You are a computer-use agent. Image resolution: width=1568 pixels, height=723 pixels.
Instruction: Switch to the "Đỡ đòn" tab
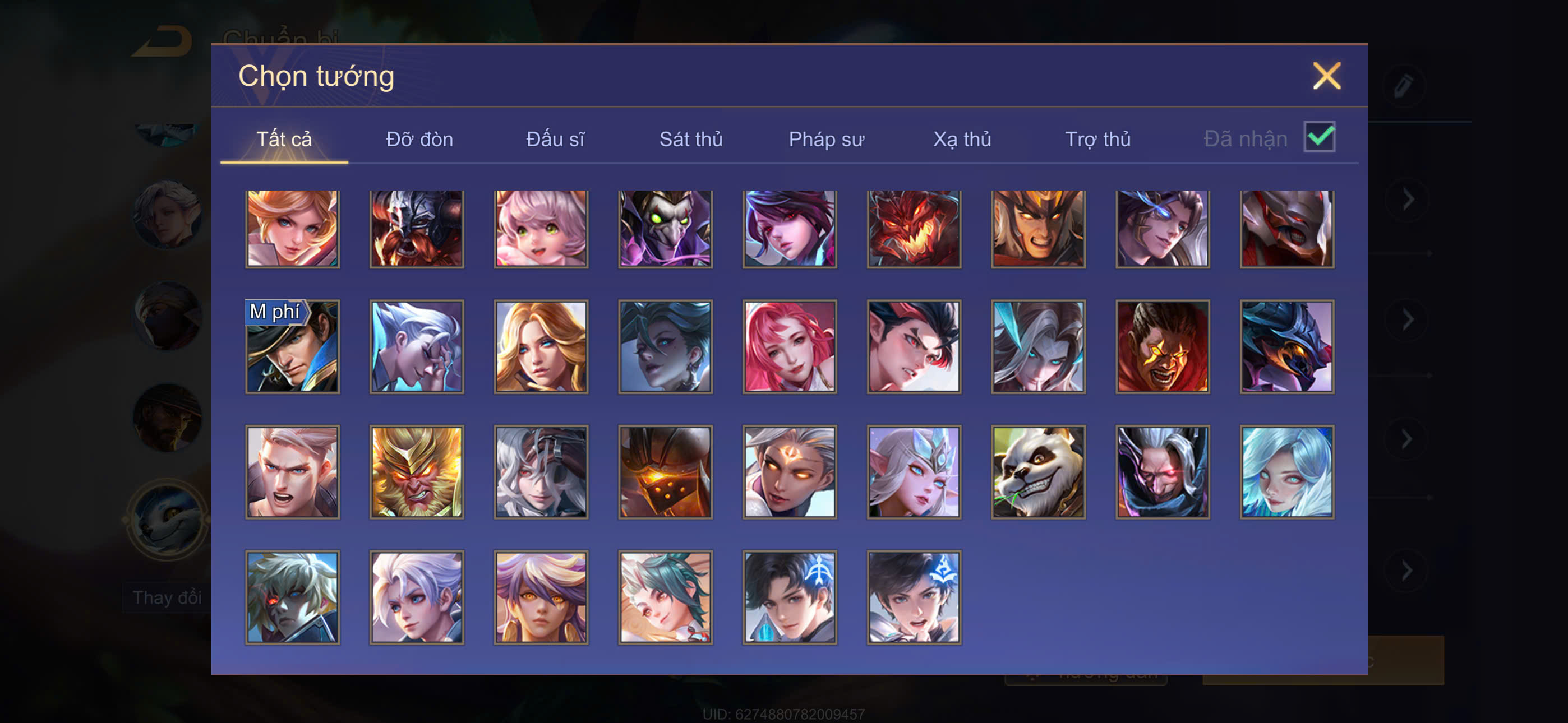coord(419,140)
